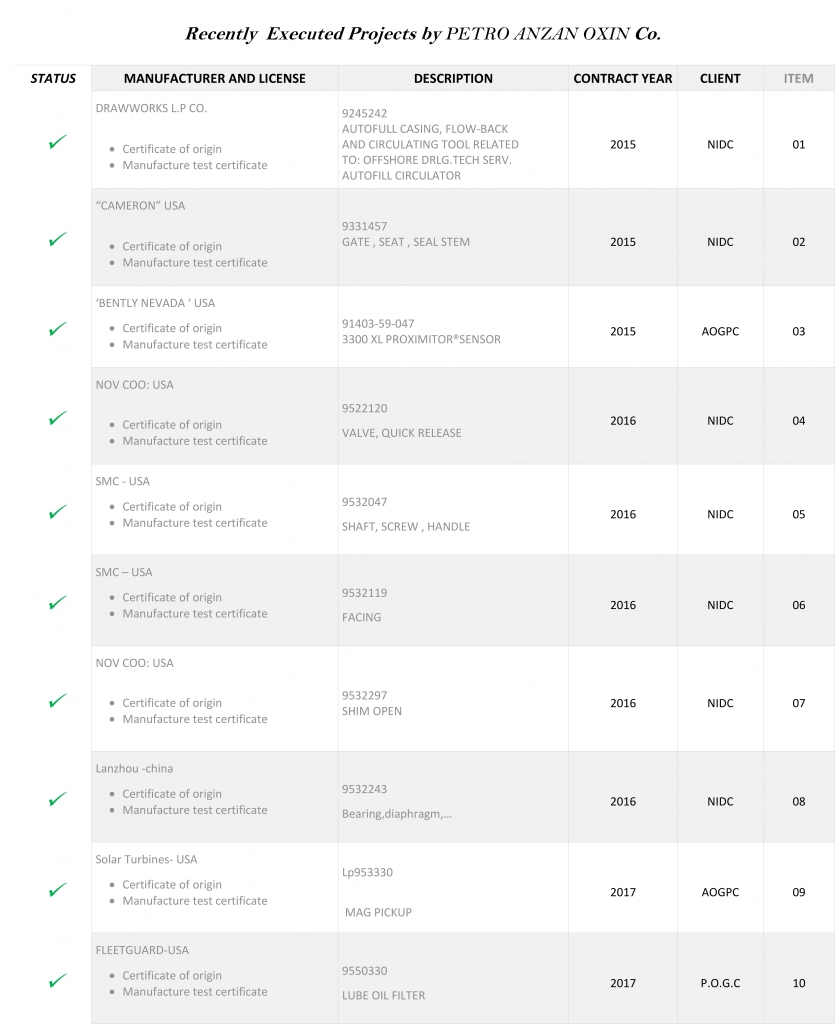Viewport: 835px width, 1024px height.
Task: Click the ITEM column header
Action: click(x=798, y=78)
